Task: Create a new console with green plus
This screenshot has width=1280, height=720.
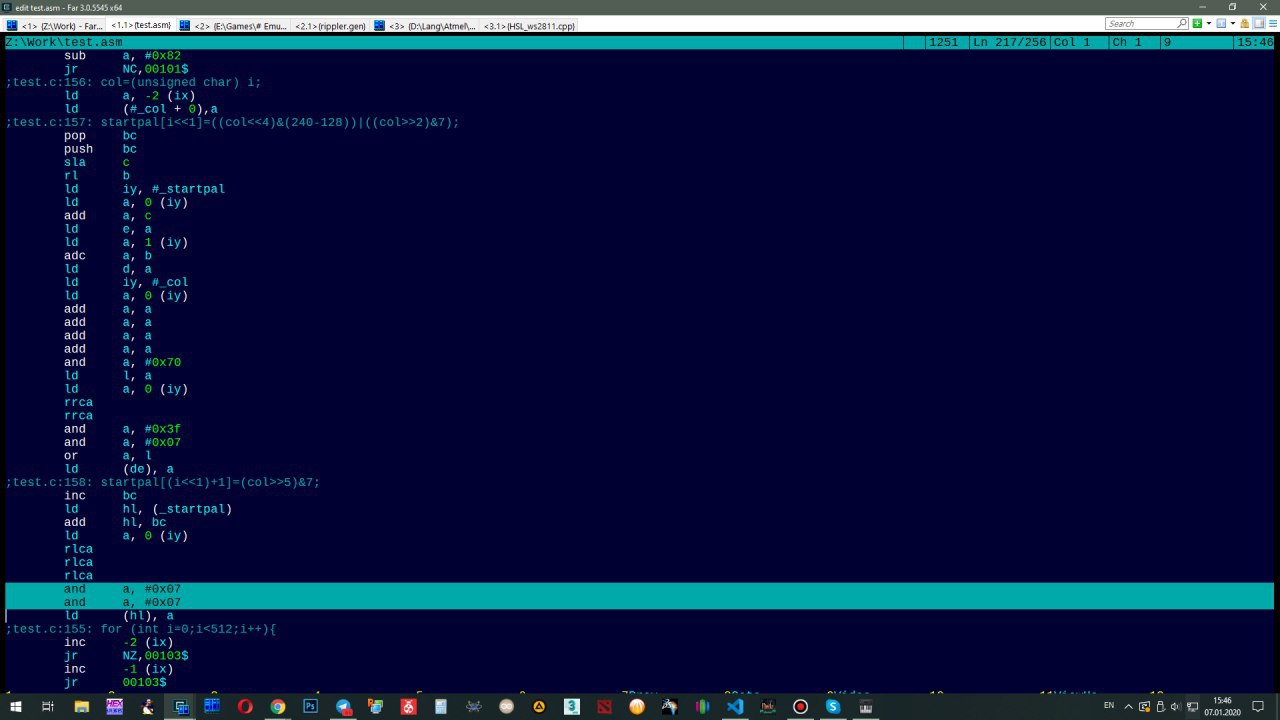Action: (1197, 23)
